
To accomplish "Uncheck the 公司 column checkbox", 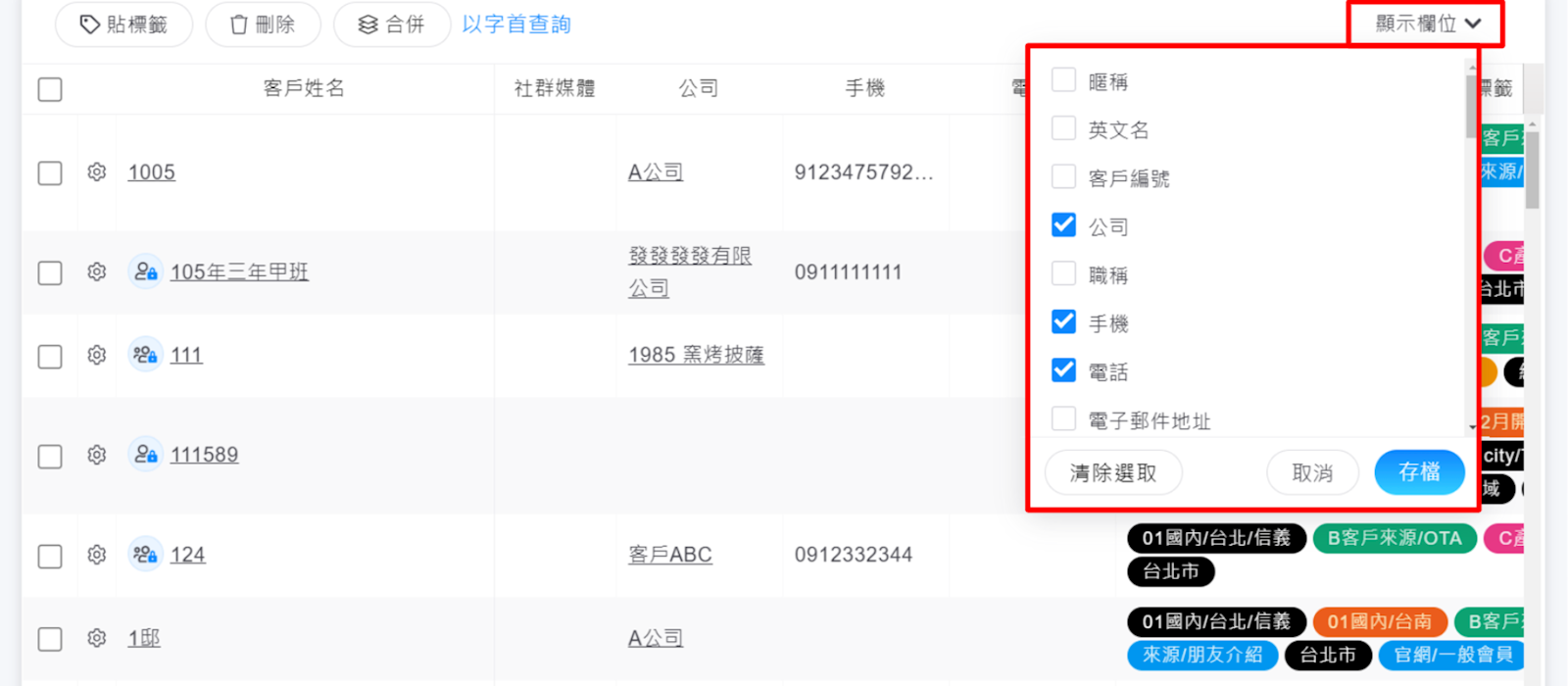I will [1063, 225].
